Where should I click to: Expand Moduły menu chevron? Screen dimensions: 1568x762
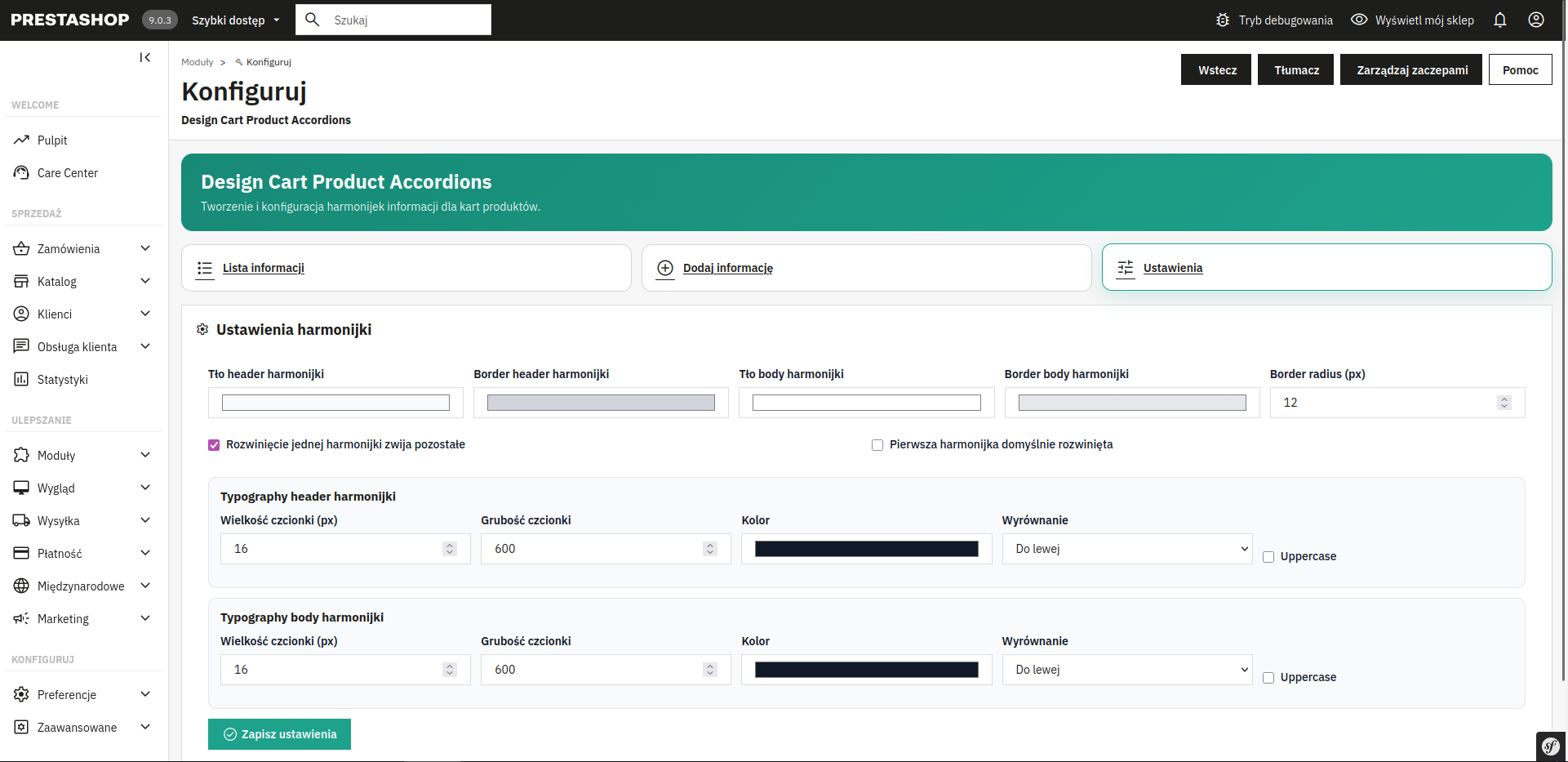pyautogui.click(x=145, y=455)
